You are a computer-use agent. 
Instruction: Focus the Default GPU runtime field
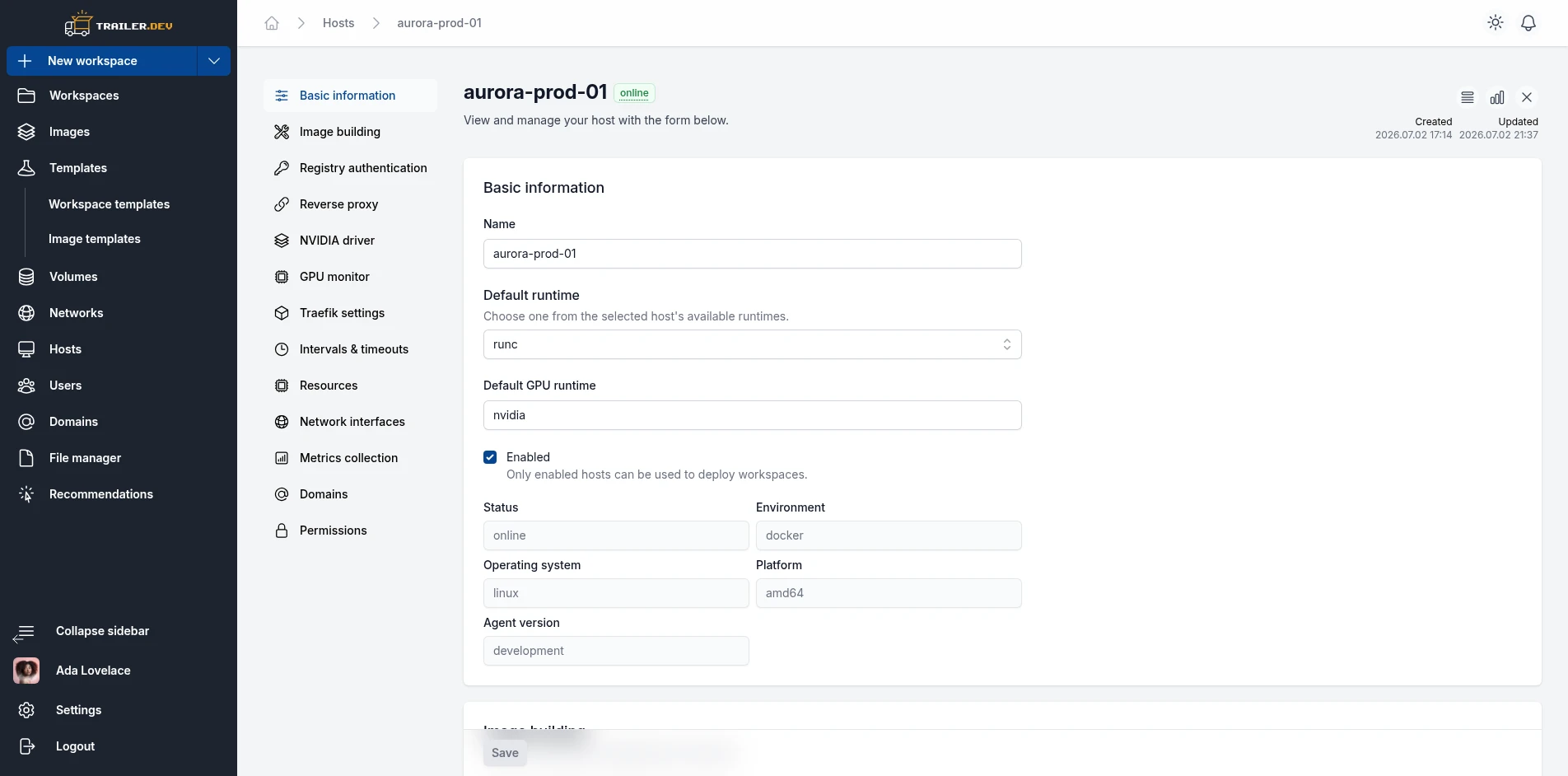753,415
